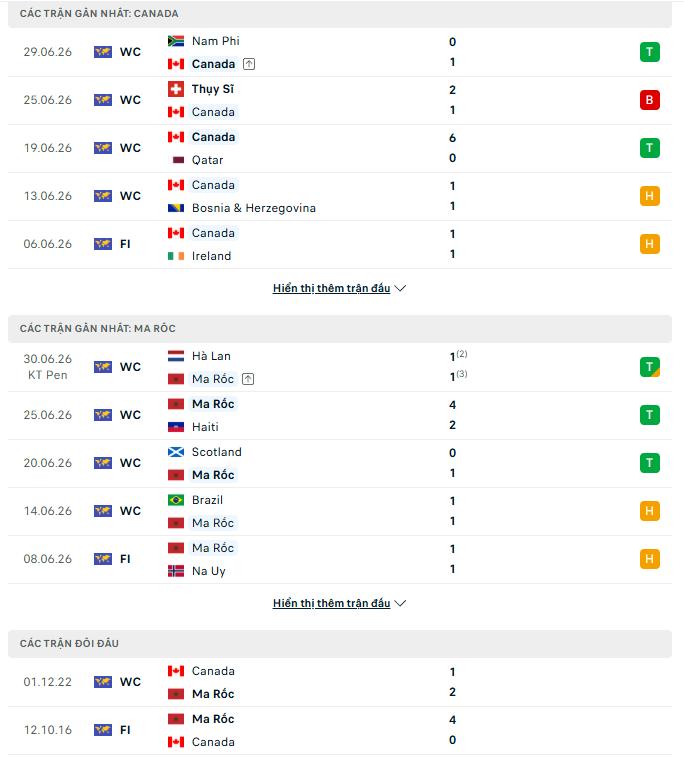Click the penalty-win T badge for Hà Lan match
684x757 pixels.
649,367
